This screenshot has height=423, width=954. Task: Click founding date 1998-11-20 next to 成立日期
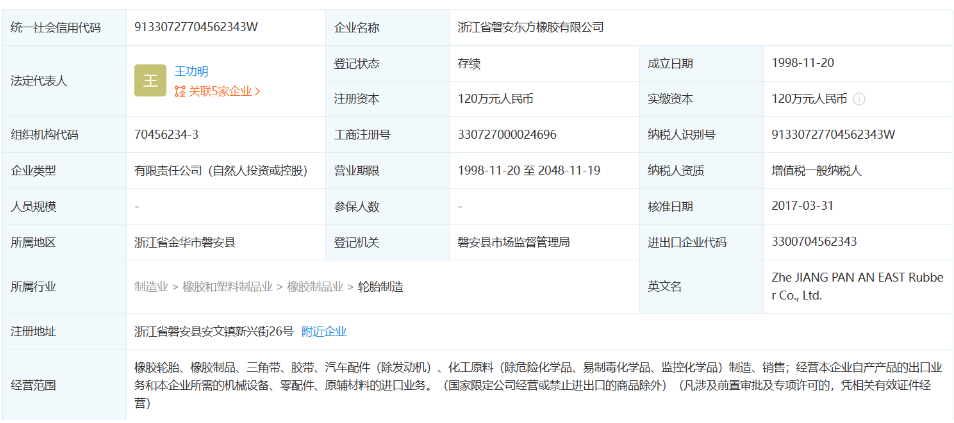tap(803, 63)
